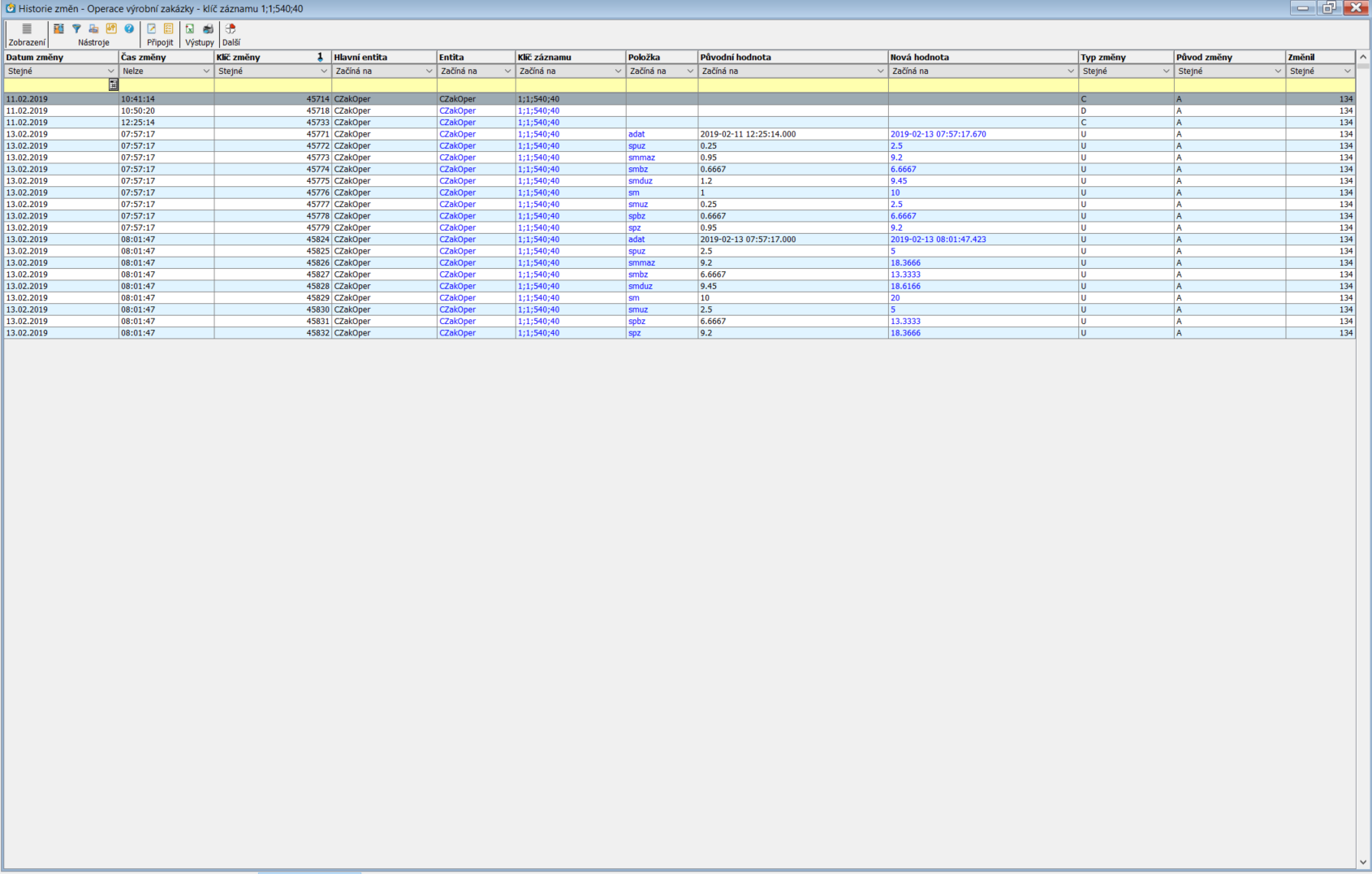Screen dimensions: 1372x874
Task: Click the note-with-pencil icon in Připojit
Action: [x=151, y=29]
